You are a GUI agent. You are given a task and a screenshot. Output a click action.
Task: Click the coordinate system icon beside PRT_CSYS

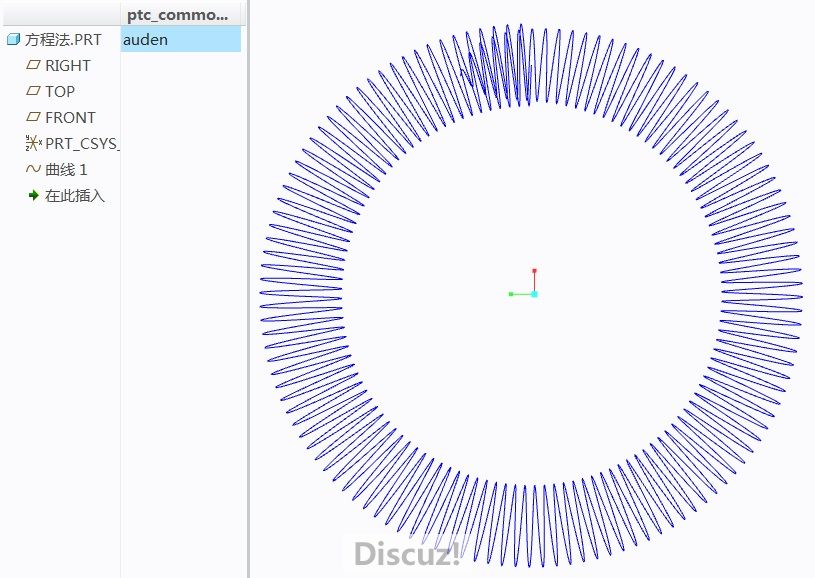(x=34, y=143)
